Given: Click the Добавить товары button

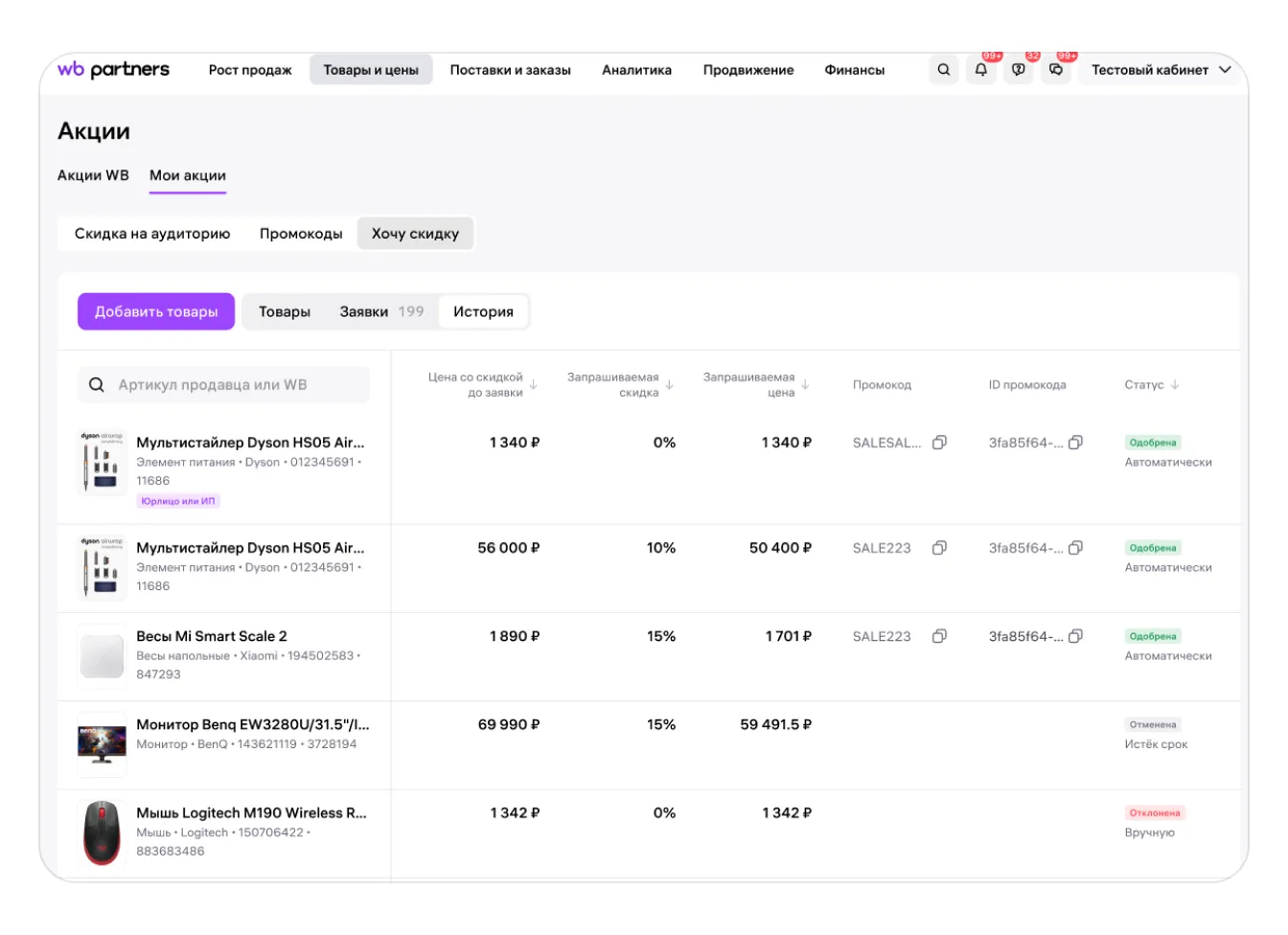Looking at the screenshot, I should (156, 312).
